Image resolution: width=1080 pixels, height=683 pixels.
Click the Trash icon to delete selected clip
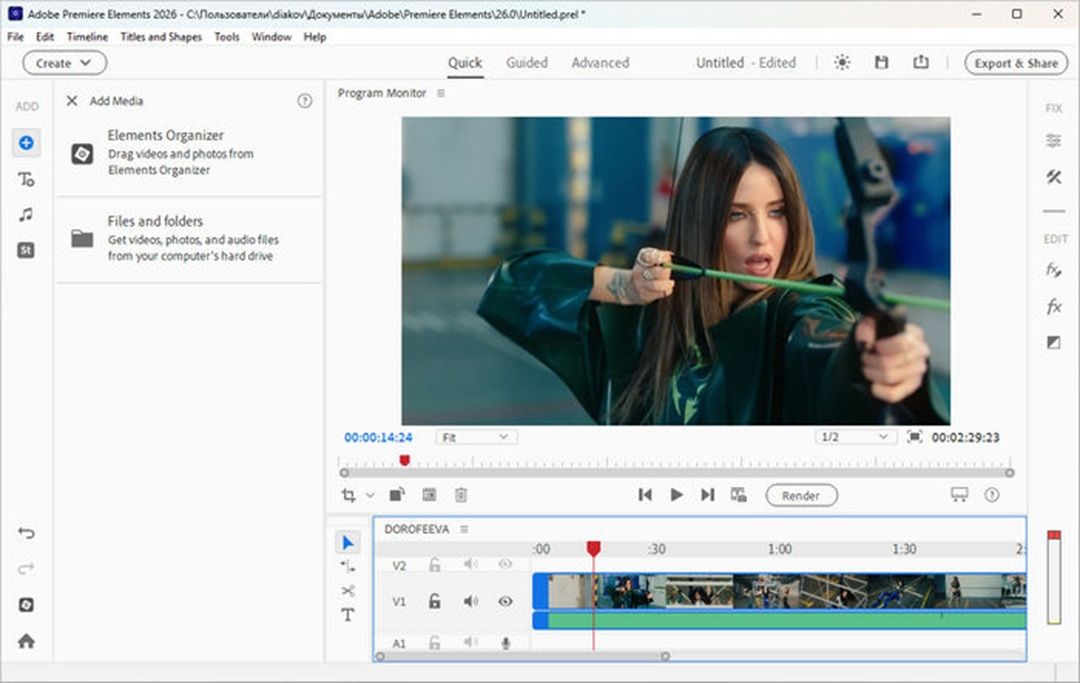tap(461, 494)
